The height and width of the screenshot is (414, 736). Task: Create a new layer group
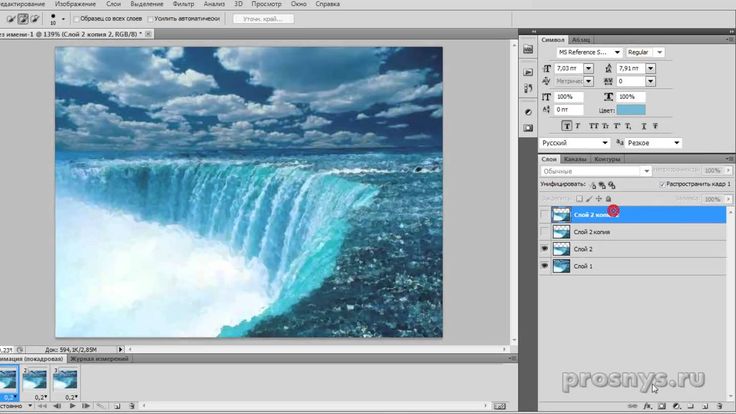tap(690, 406)
